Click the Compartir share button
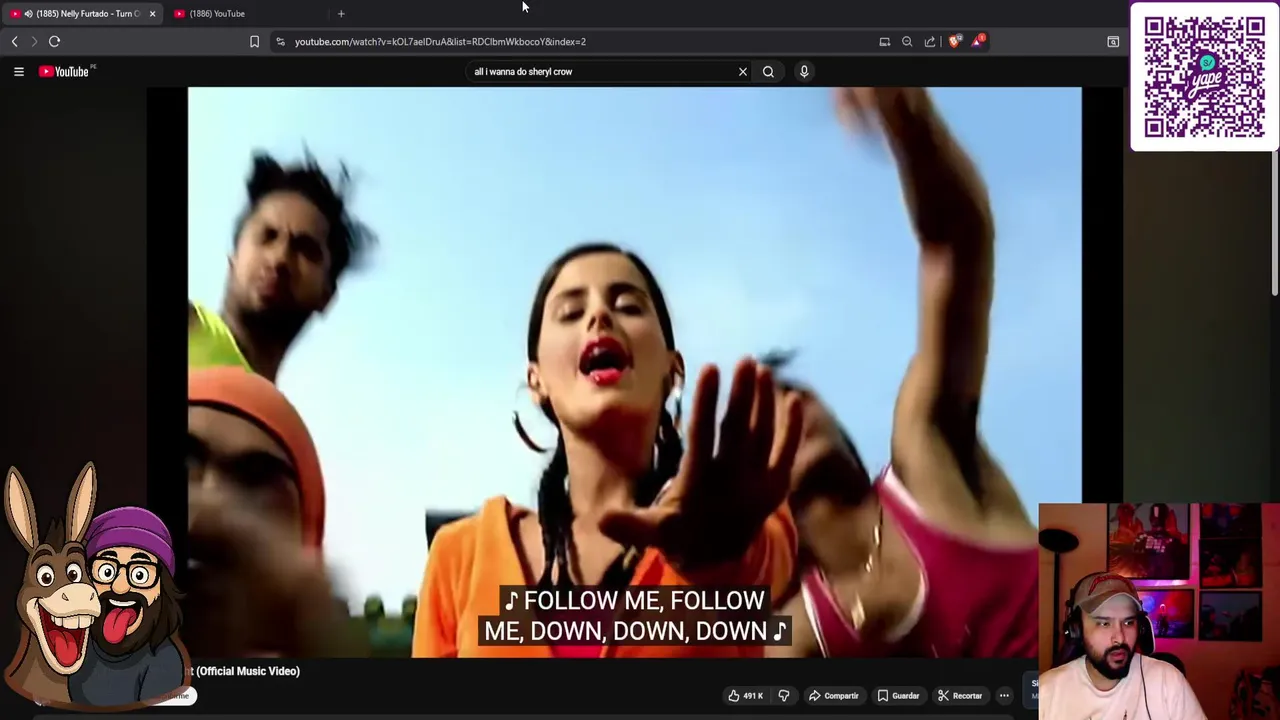The image size is (1280, 720). [x=833, y=696]
